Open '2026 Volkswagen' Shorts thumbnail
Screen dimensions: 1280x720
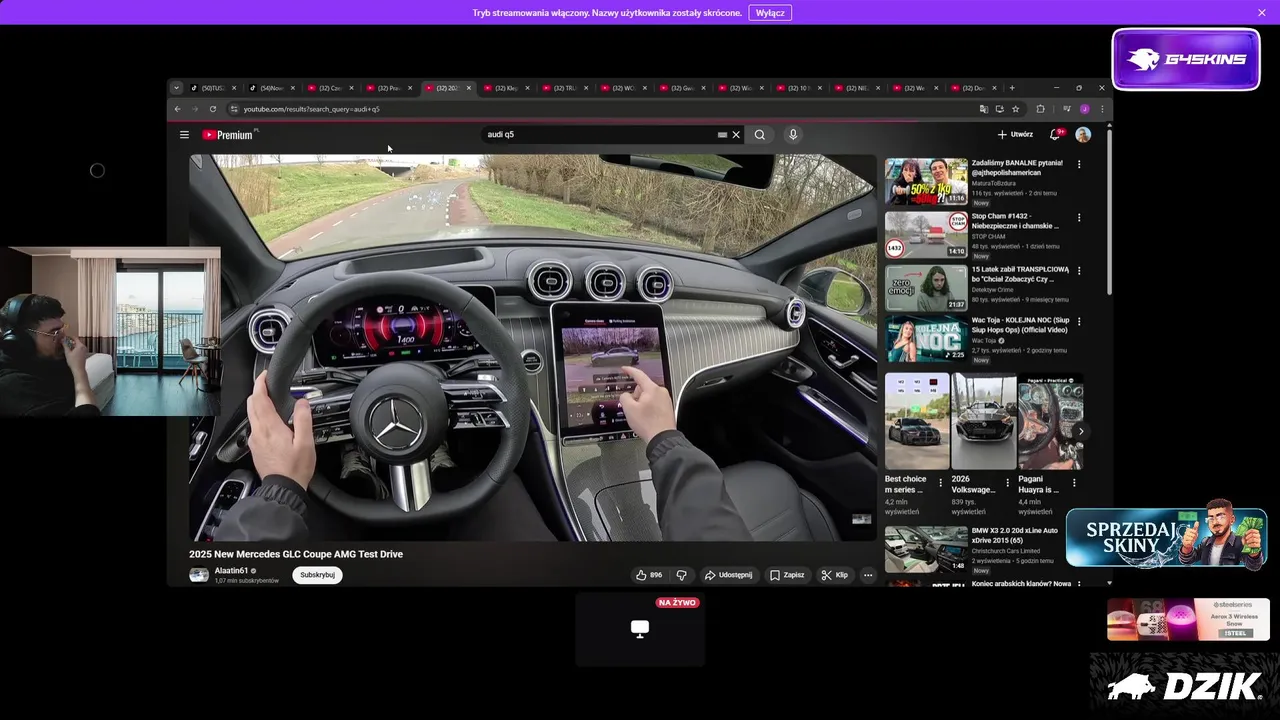984,421
